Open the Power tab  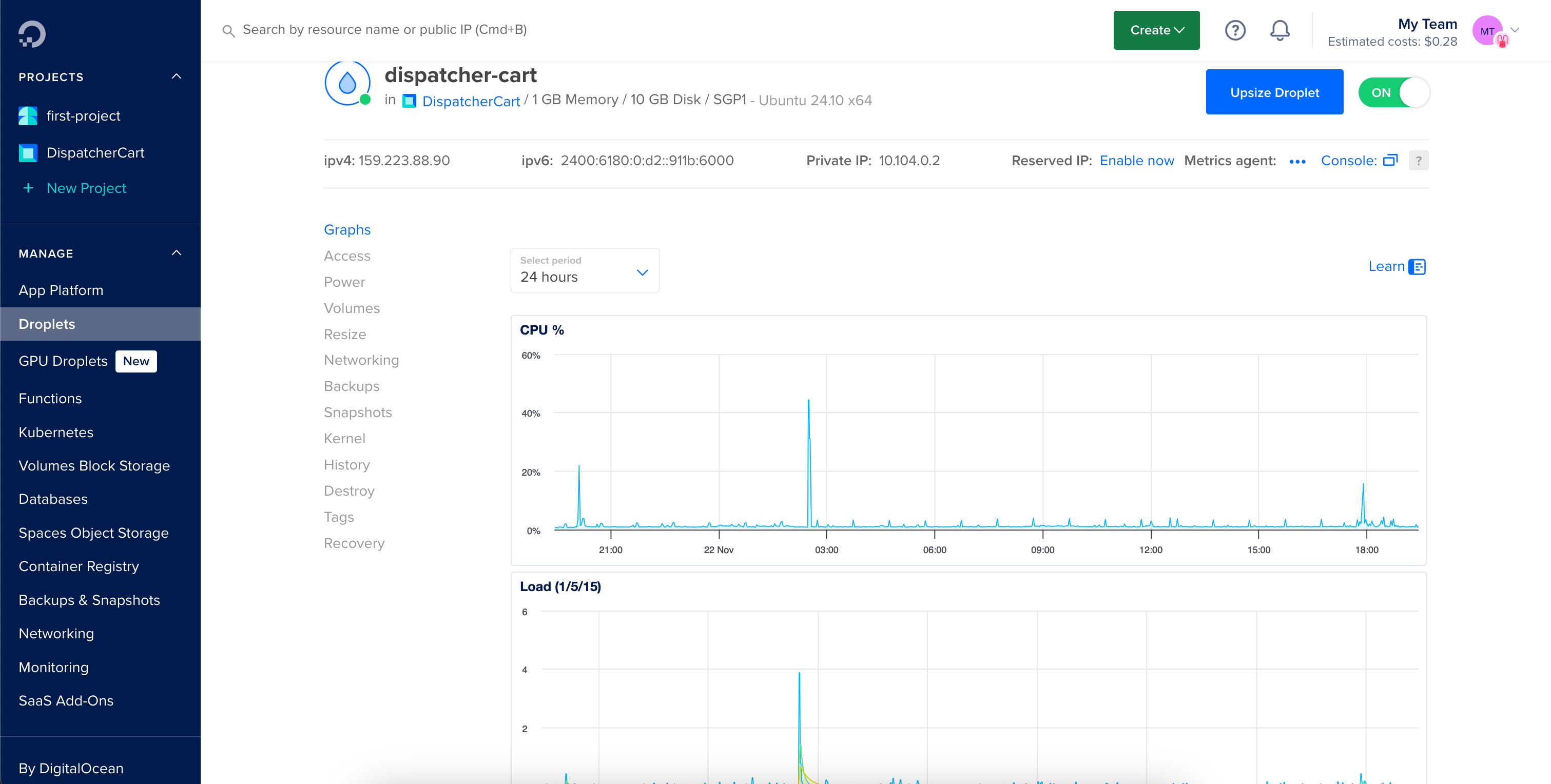344,282
